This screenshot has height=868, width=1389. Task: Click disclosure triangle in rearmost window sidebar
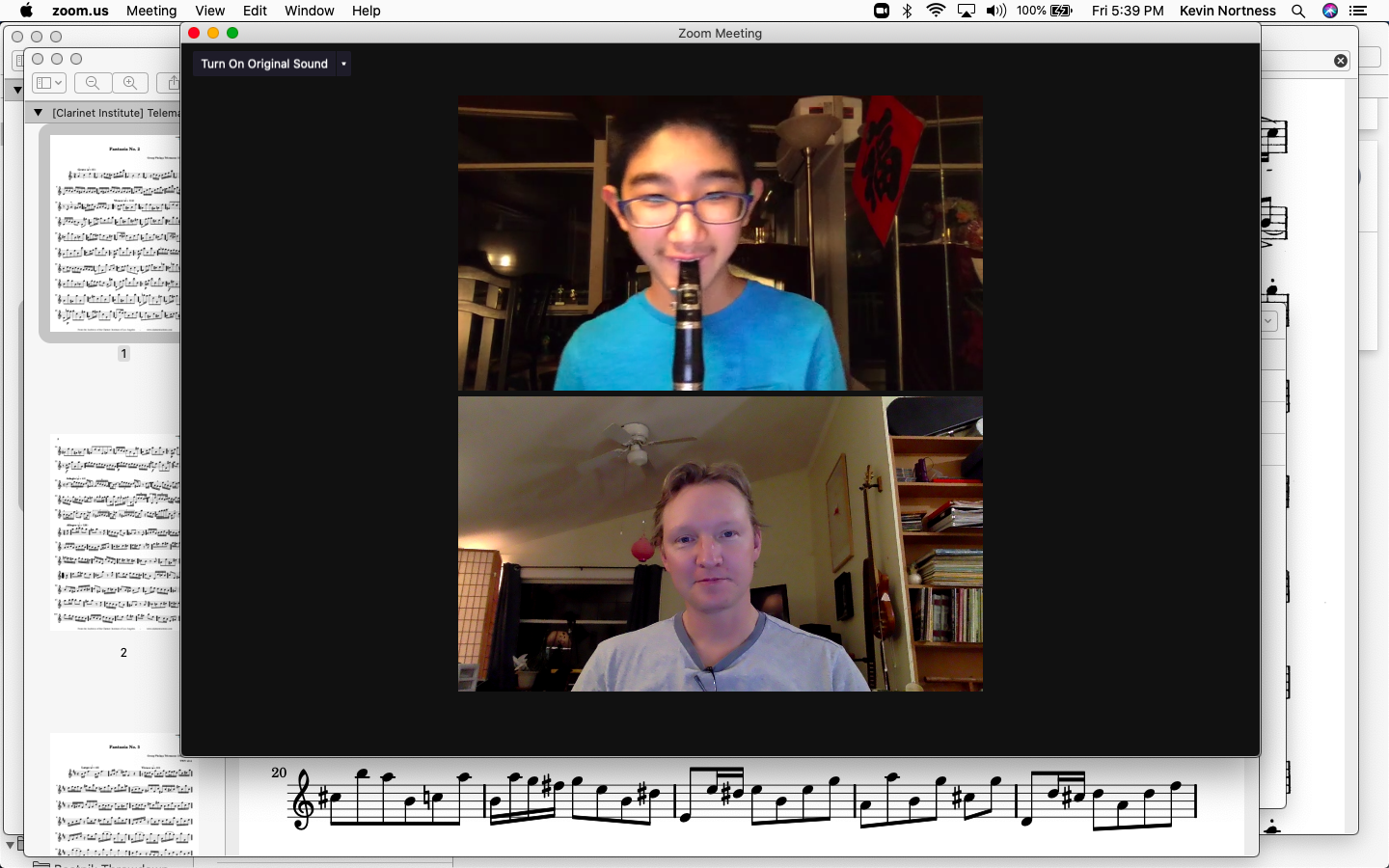[16, 90]
